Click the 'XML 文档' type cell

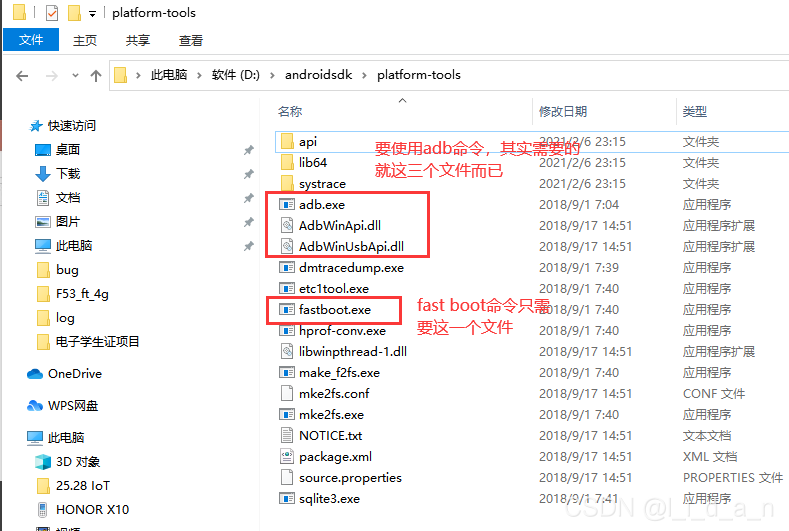pyautogui.click(x=710, y=457)
